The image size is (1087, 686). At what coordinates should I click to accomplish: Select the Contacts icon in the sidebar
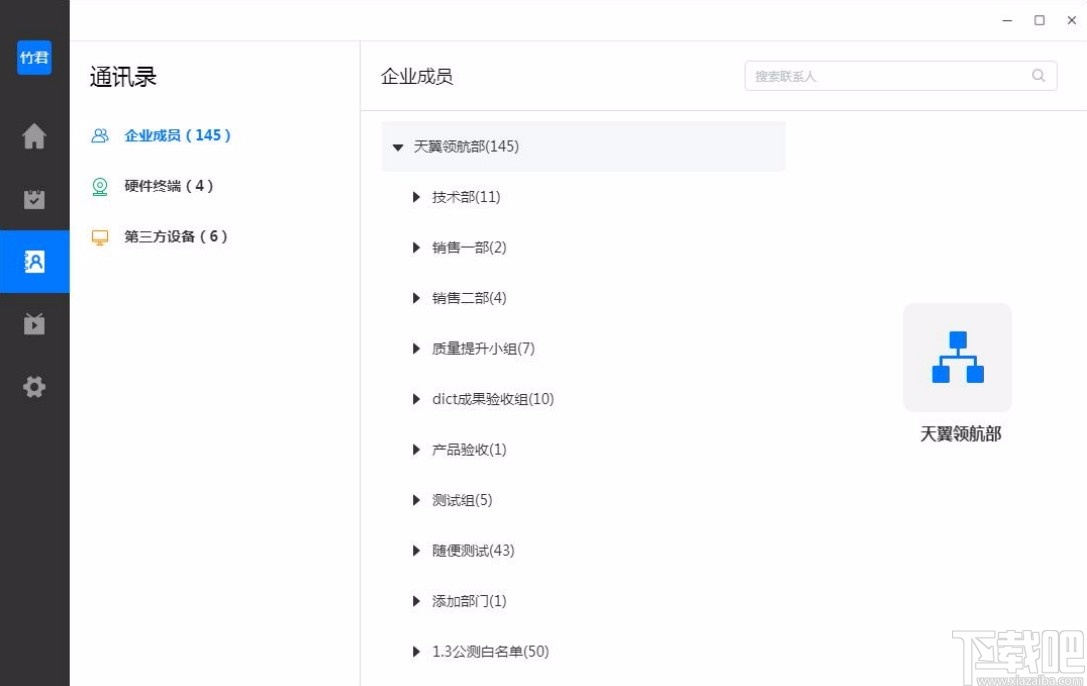pos(34,262)
